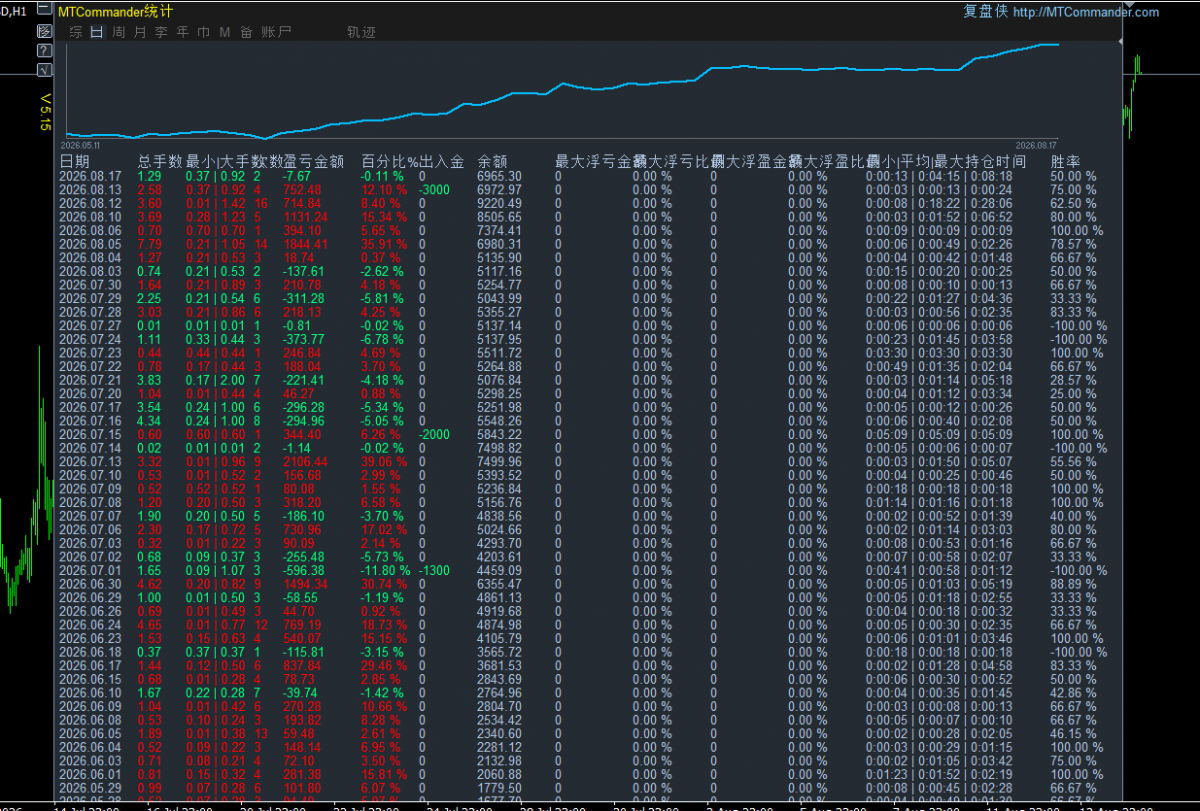Viewport: 1200px width, 811px height.
Task: Open the 备 notes tab
Action: click(x=246, y=32)
